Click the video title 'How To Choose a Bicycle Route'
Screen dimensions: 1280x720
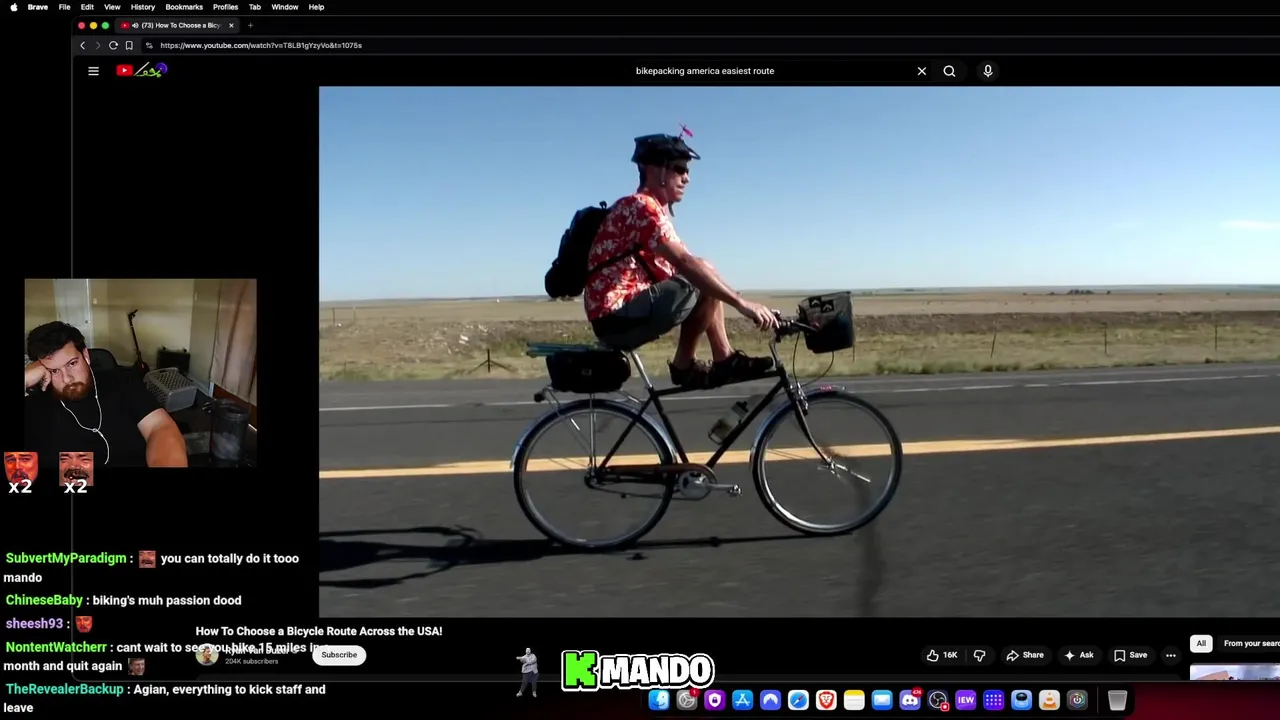click(x=319, y=631)
